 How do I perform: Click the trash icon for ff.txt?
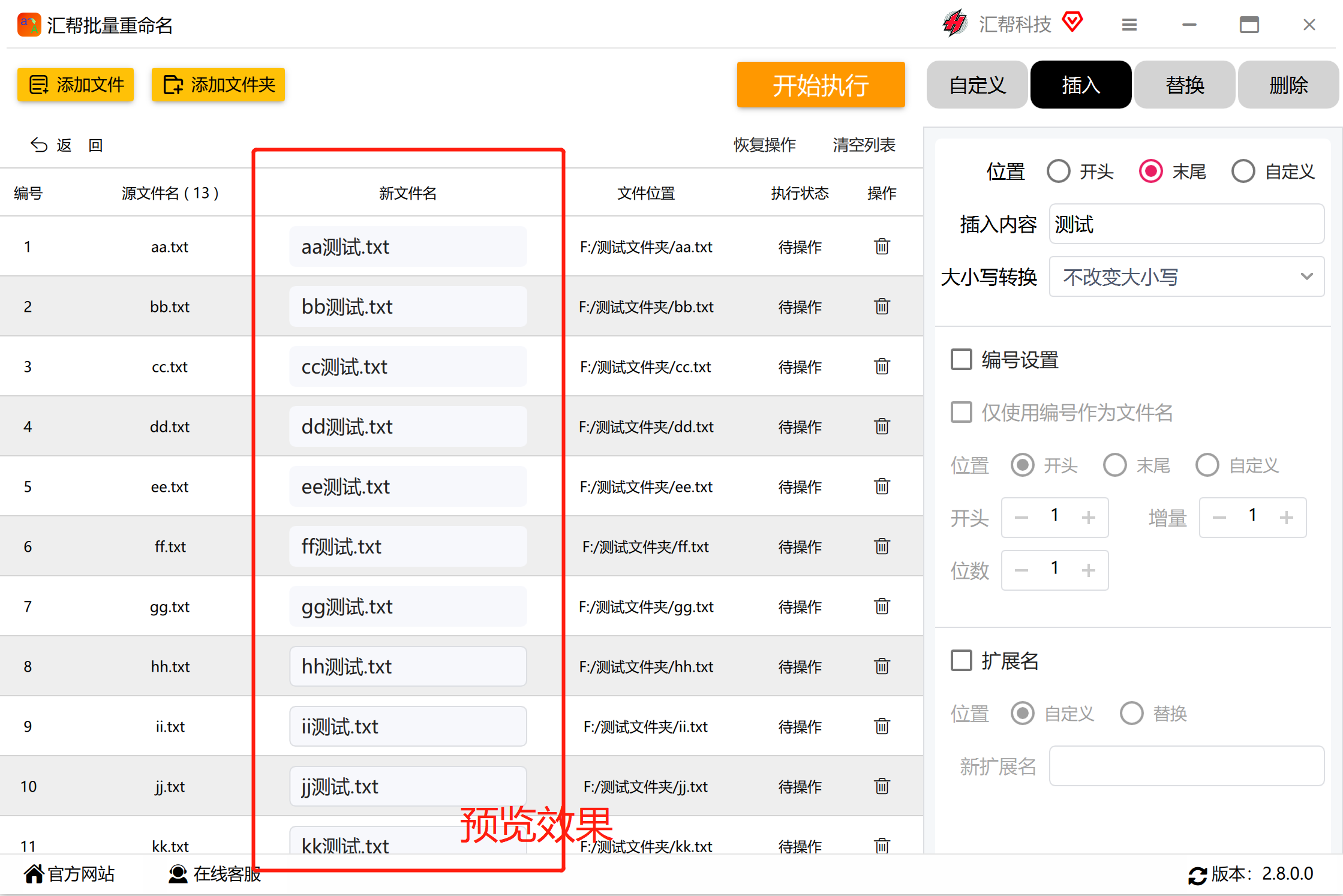pos(882,546)
